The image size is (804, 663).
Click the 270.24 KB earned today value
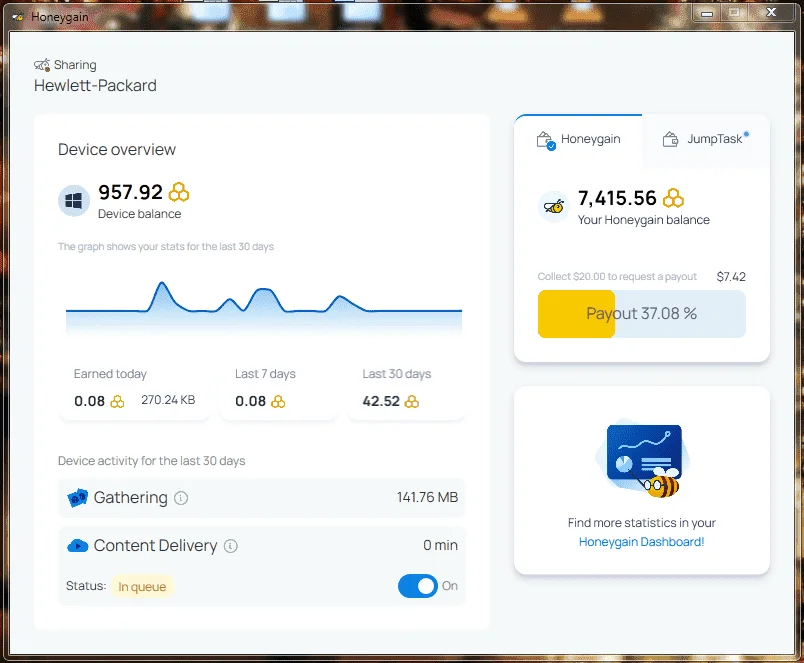click(x=168, y=400)
